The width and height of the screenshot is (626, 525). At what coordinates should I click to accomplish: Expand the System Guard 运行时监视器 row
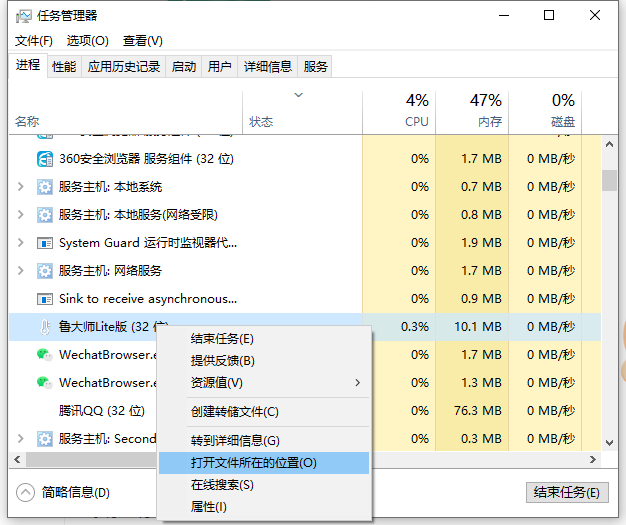point(21,243)
